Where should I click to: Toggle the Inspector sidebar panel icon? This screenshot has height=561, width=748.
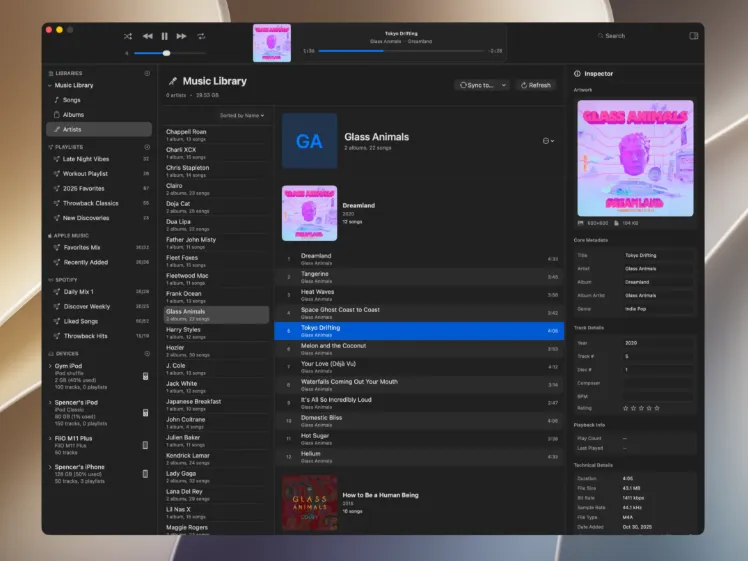pos(694,36)
